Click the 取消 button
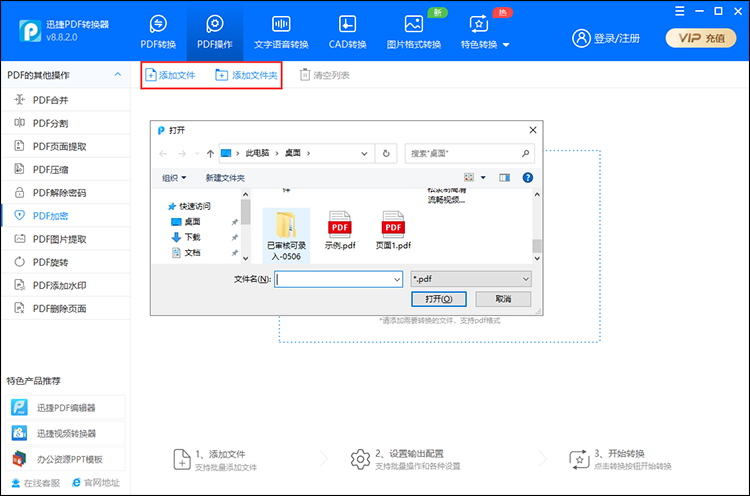750x496 pixels. click(503, 299)
